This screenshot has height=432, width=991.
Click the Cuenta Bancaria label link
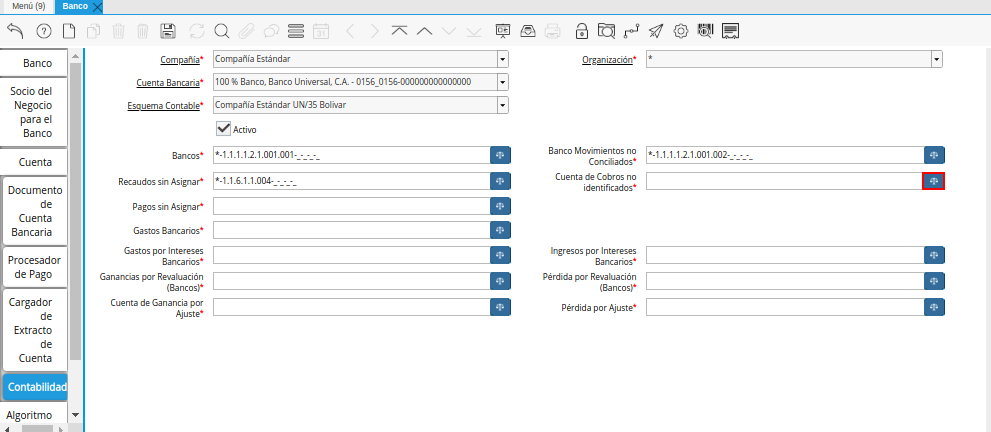point(168,82)
